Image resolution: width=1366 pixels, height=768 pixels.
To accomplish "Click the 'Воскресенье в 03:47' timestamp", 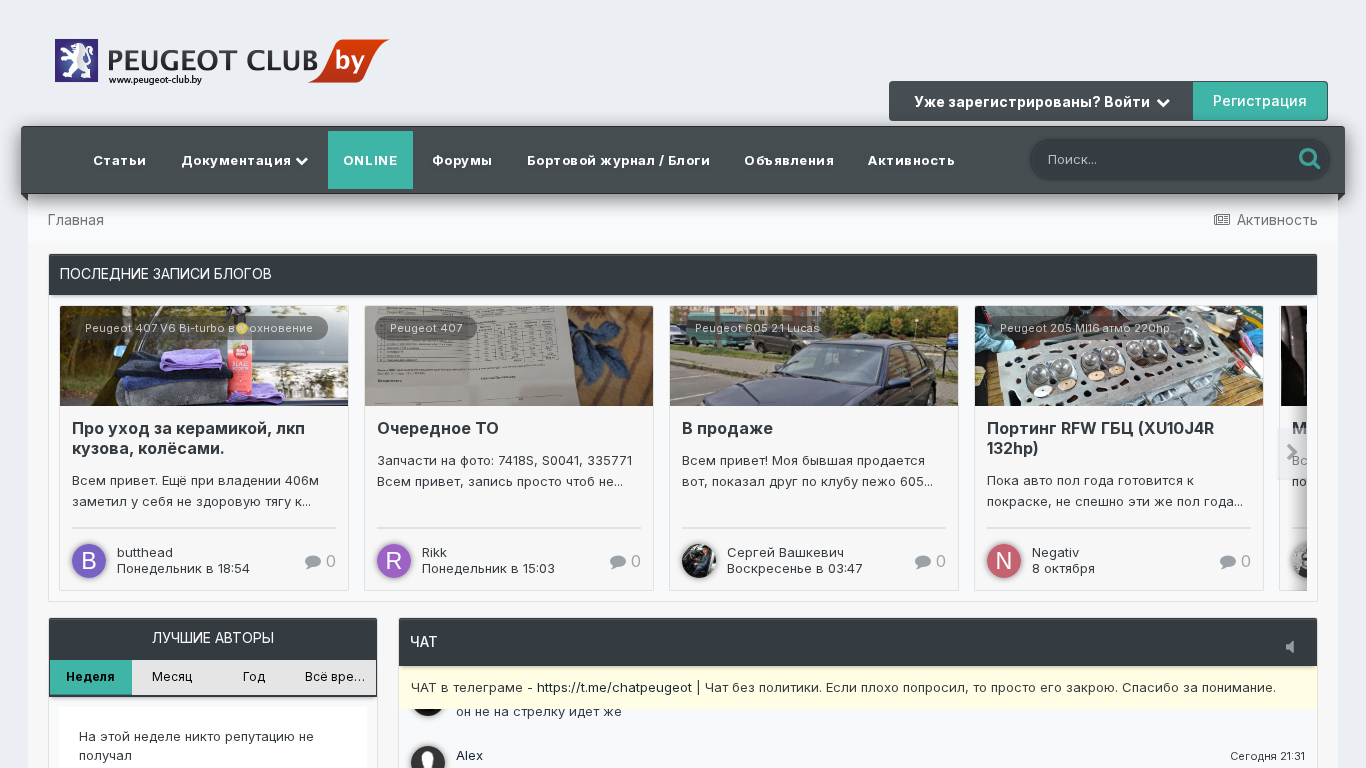I will click(x=794, y=569).
